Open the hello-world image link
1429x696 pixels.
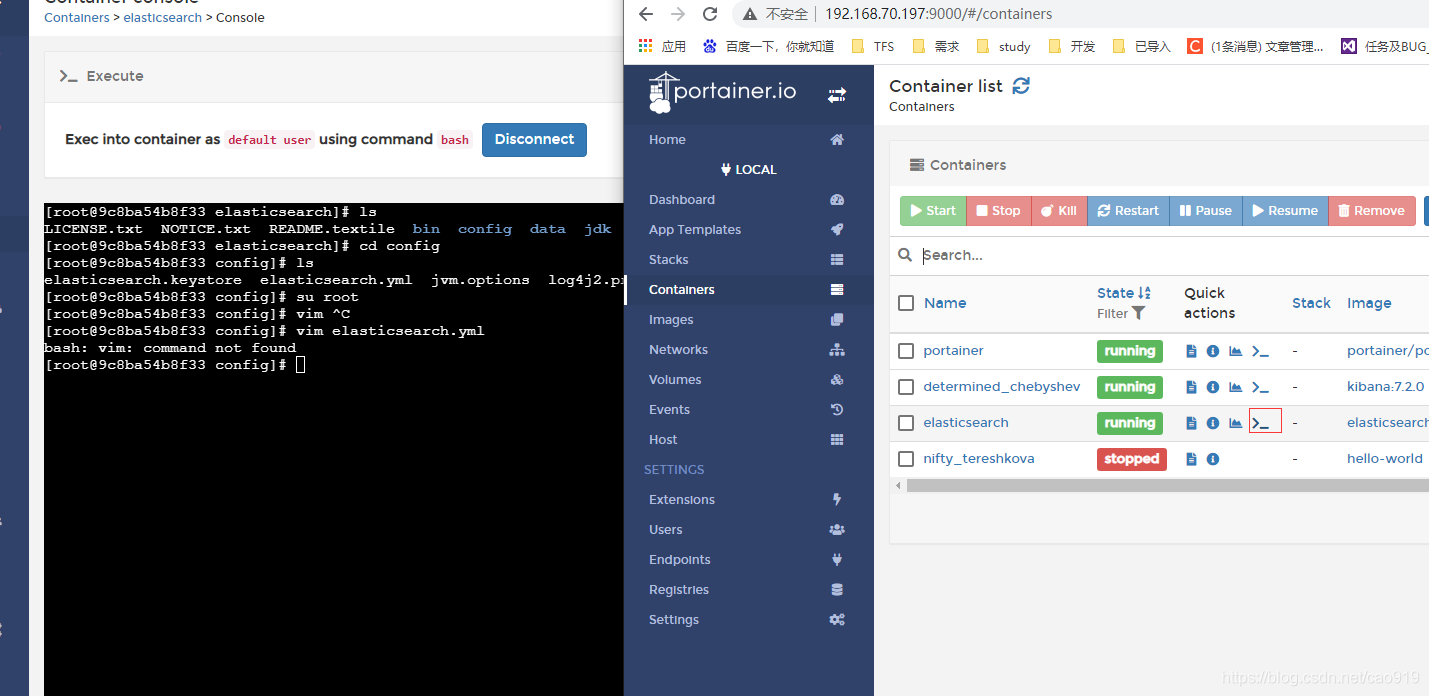1385,459
